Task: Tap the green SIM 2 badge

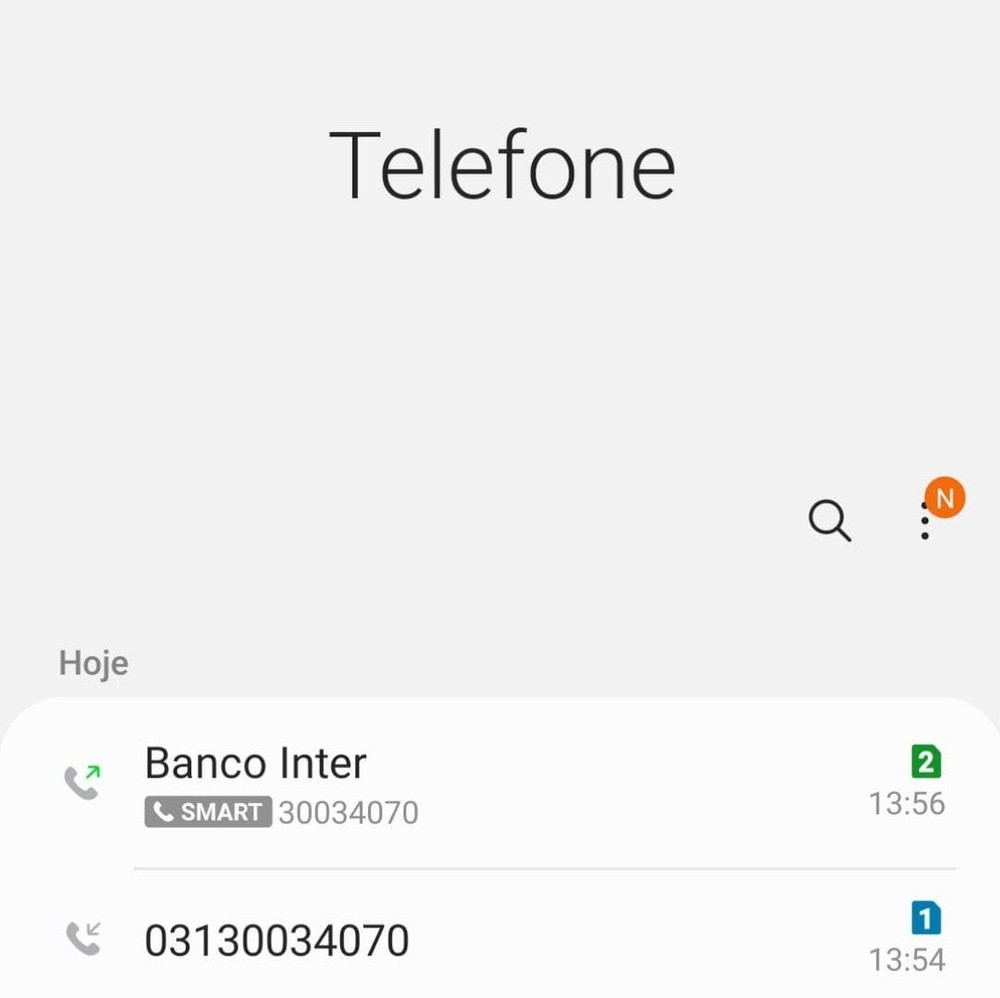Action: pyautogui.click(x=926, y=762)
